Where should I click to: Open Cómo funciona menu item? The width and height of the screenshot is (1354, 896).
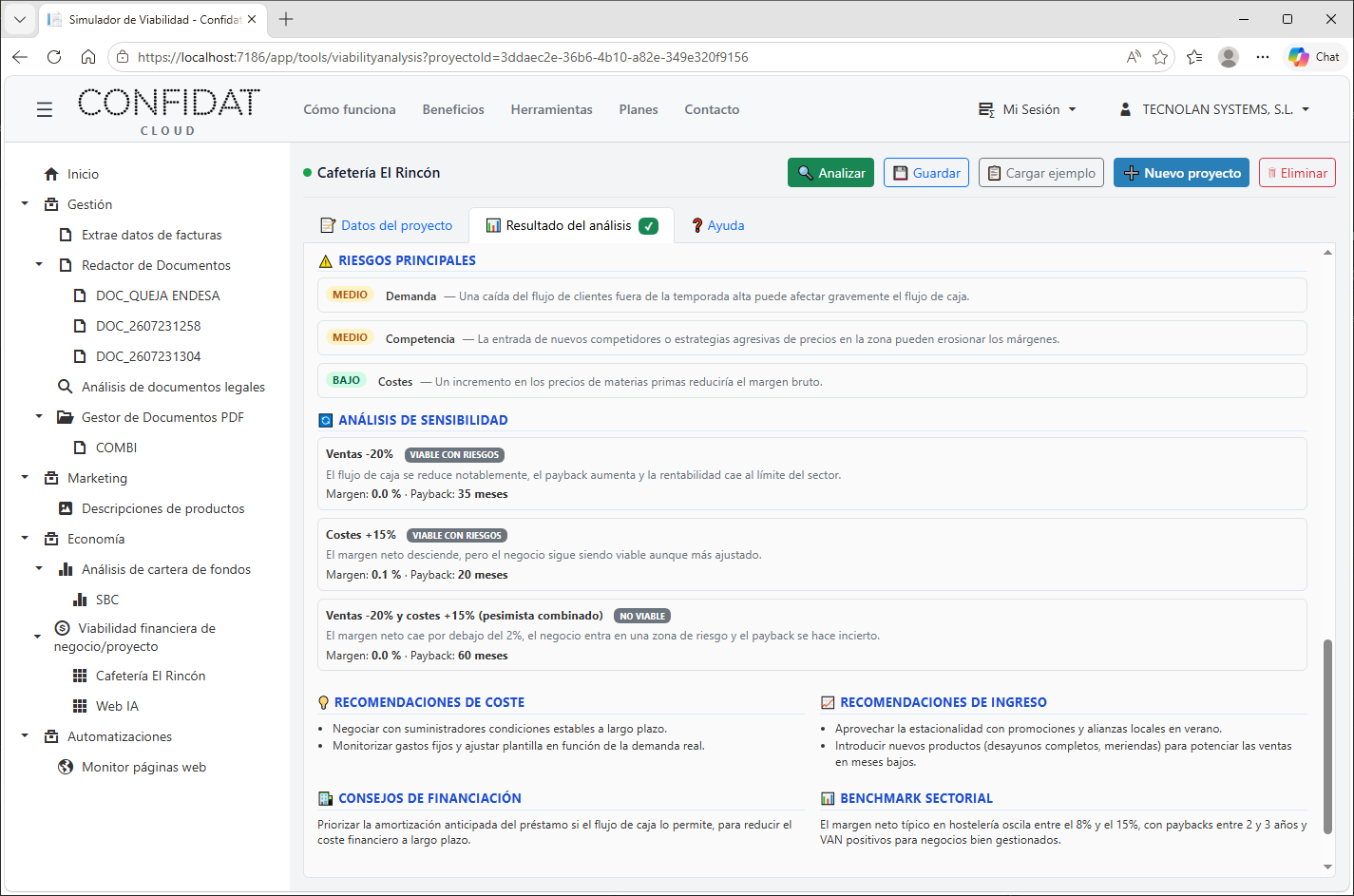point(350,110)
